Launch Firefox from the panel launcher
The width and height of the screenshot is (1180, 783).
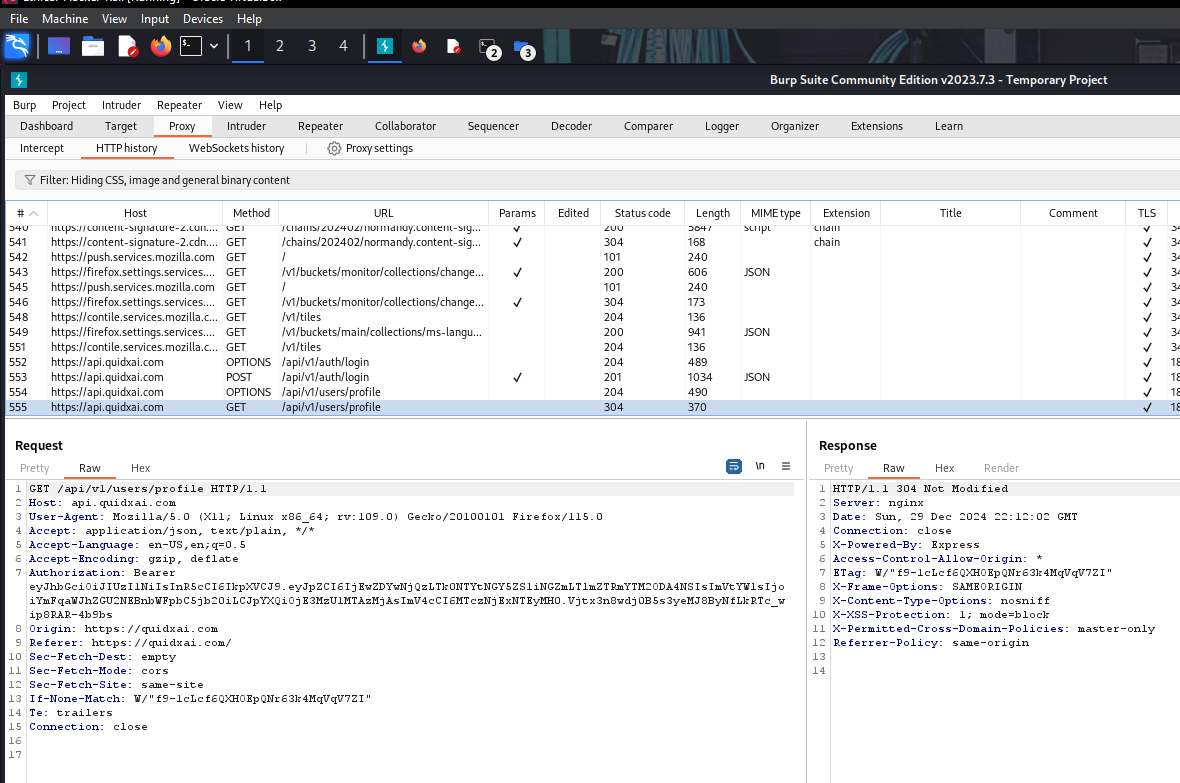point(160,47)
